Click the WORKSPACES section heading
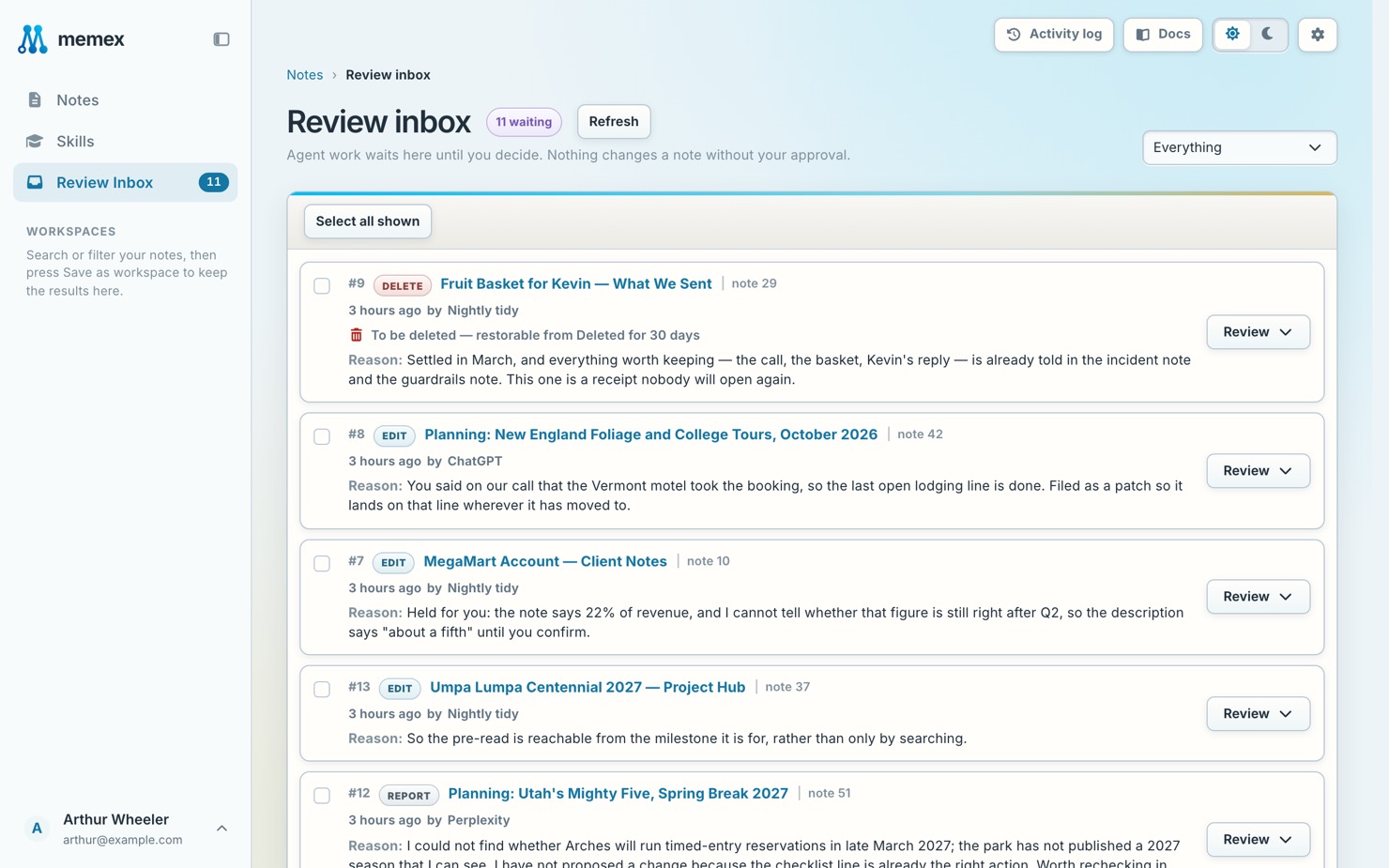 [x=71, y=232]
